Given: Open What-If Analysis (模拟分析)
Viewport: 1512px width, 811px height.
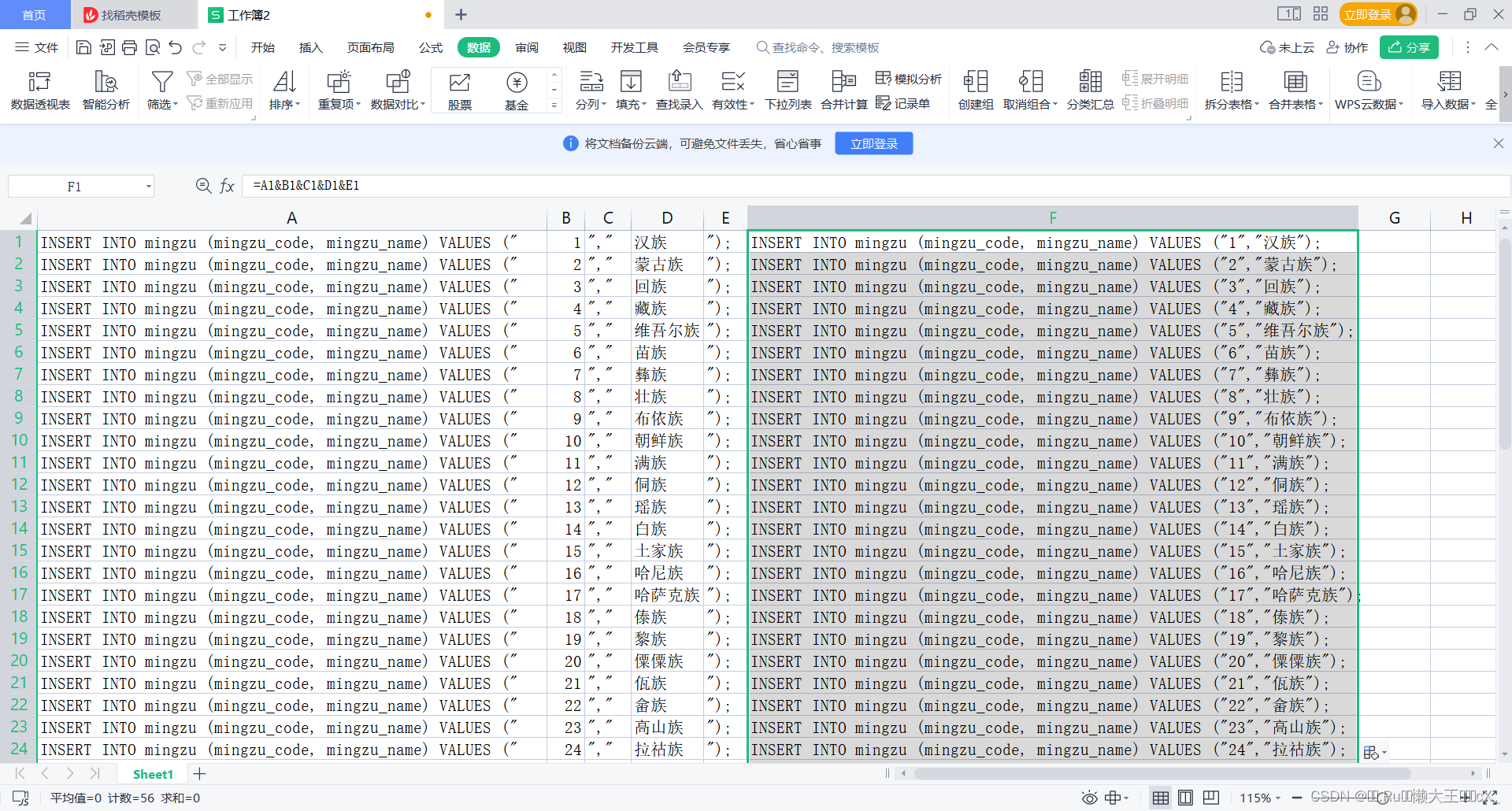Looking at the screenshot, I should click(909, 79).
